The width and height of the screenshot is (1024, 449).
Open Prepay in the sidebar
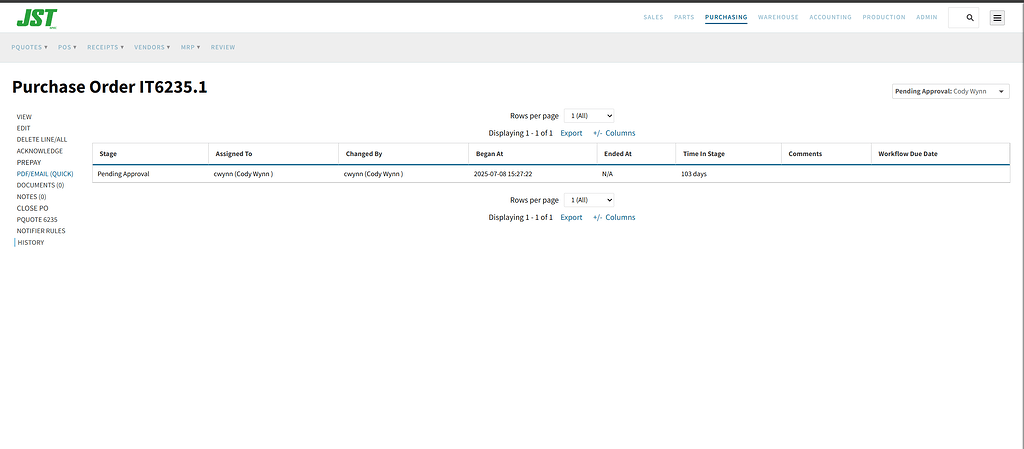(29, 163)
